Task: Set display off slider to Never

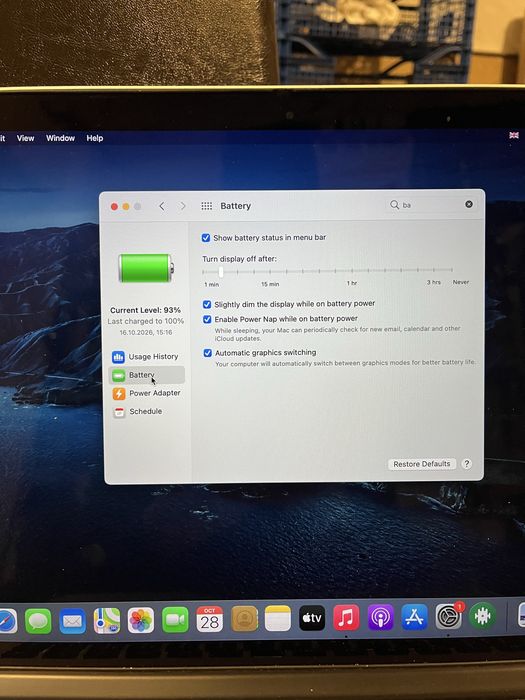Action: coord(453,270)
